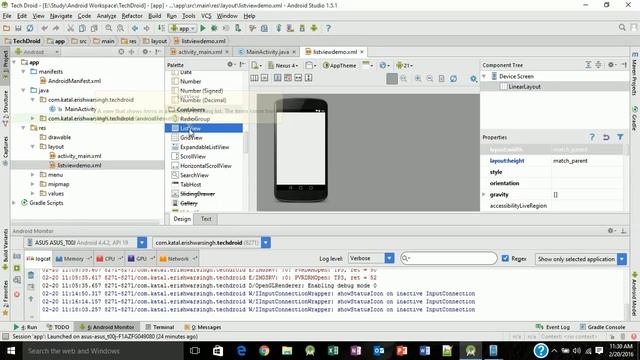
Task: Click the Save All icon
Action: (x=18, y=28)
